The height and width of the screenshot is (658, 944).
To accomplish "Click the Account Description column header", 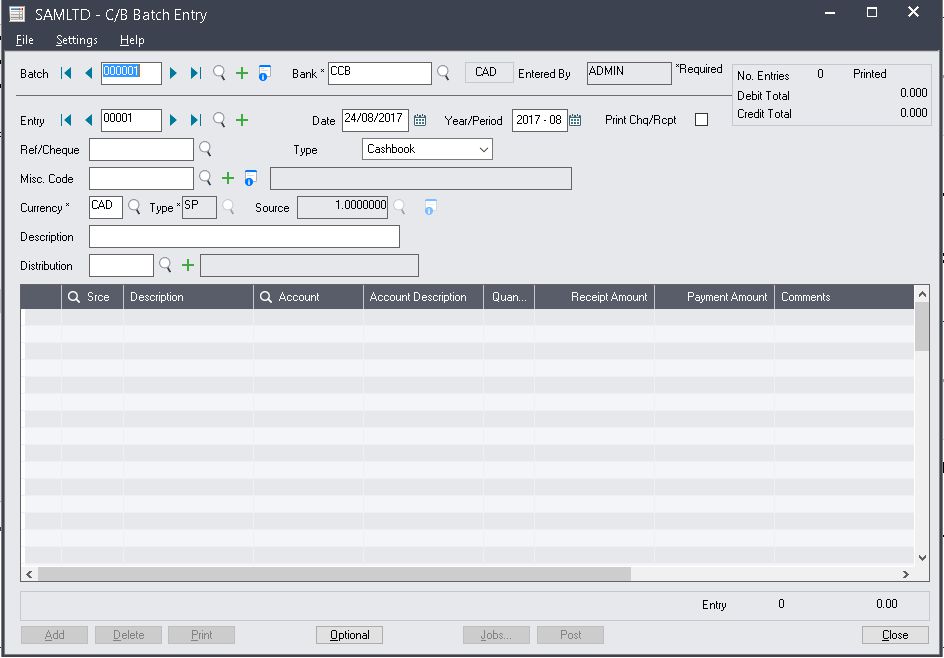I will click(423, 297).
